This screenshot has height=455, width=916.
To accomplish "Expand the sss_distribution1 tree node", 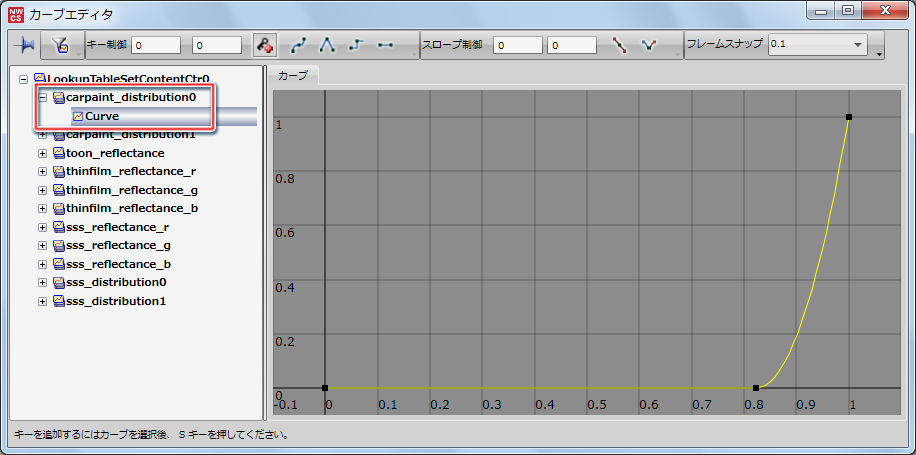I will [x=43, y=301].
